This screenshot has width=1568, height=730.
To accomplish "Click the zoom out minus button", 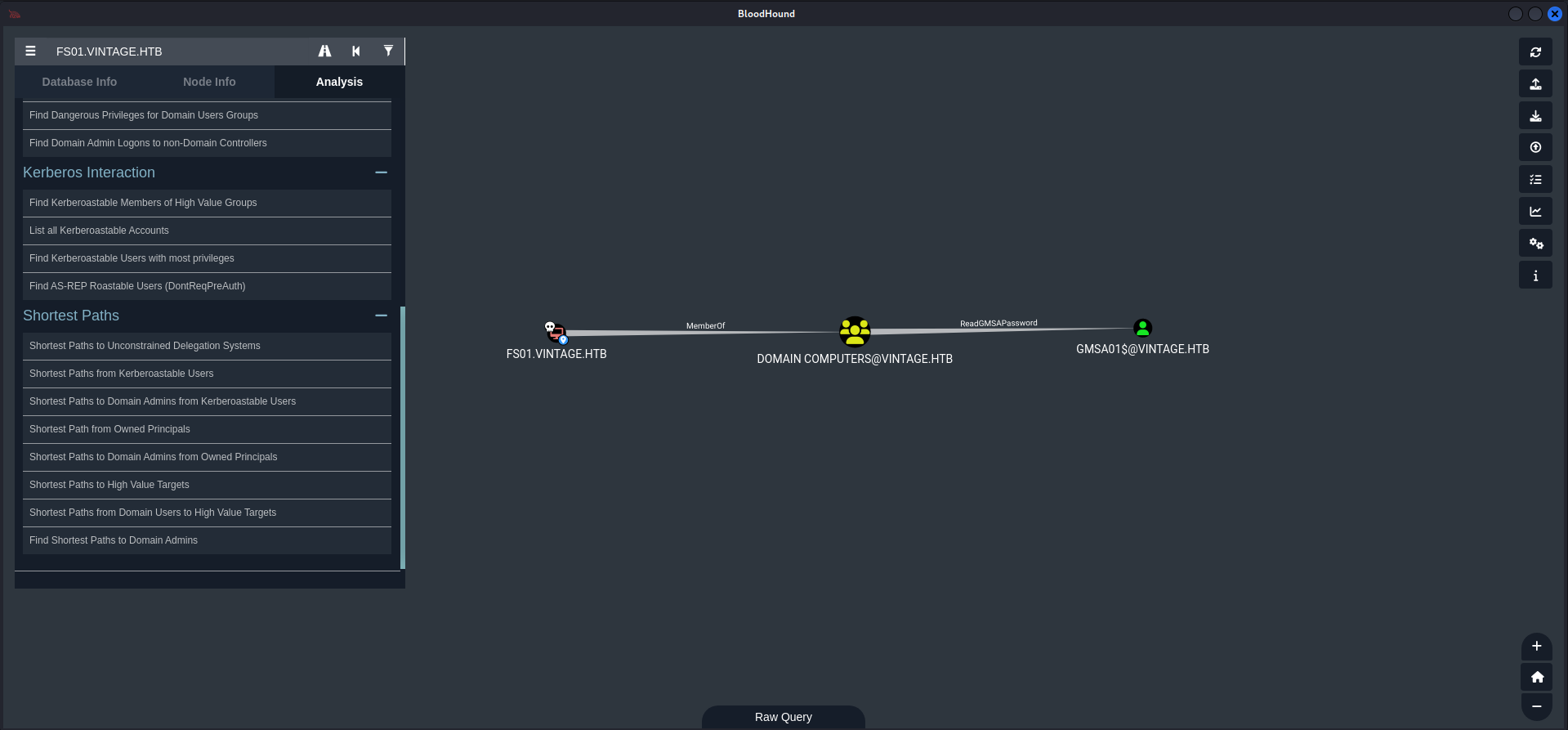I will point(1536,706).
